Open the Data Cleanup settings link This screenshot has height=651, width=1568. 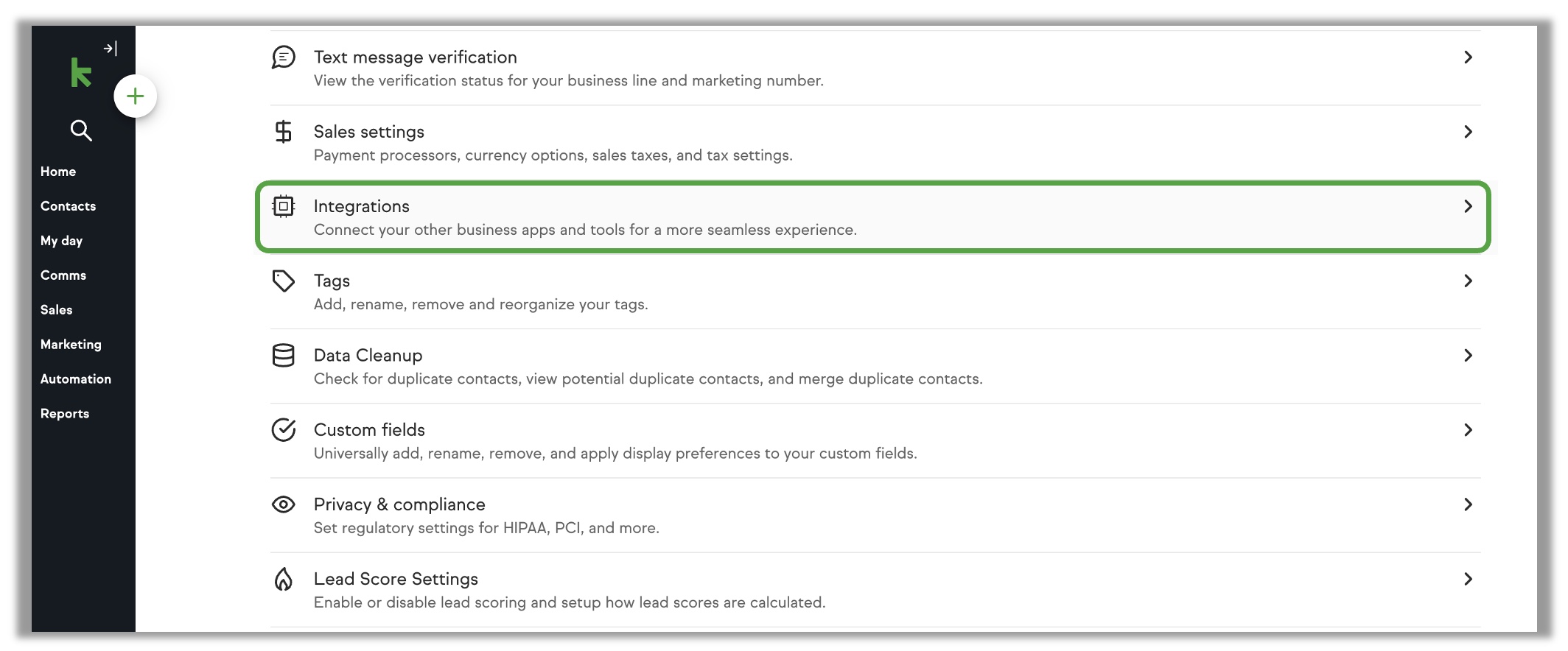click(x=368, y=356)
